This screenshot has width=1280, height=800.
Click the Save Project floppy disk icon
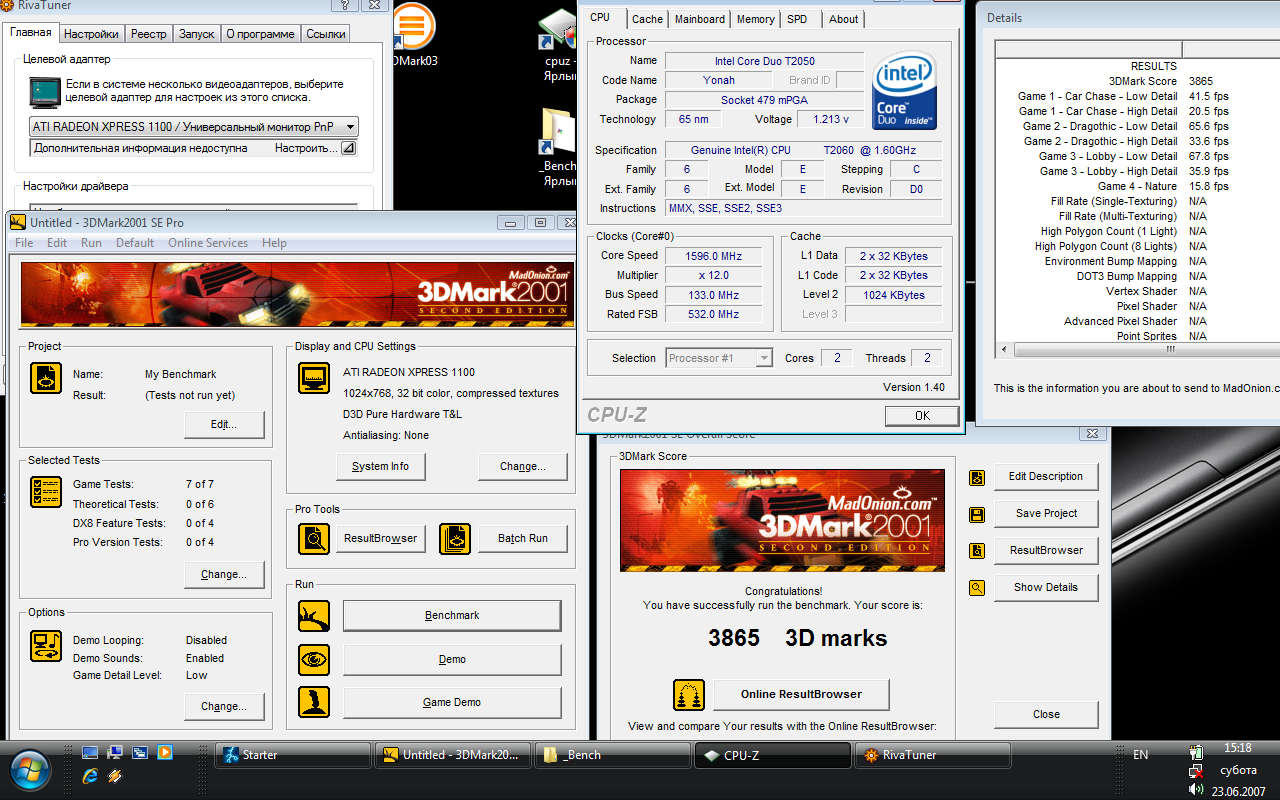coord(977,515)
